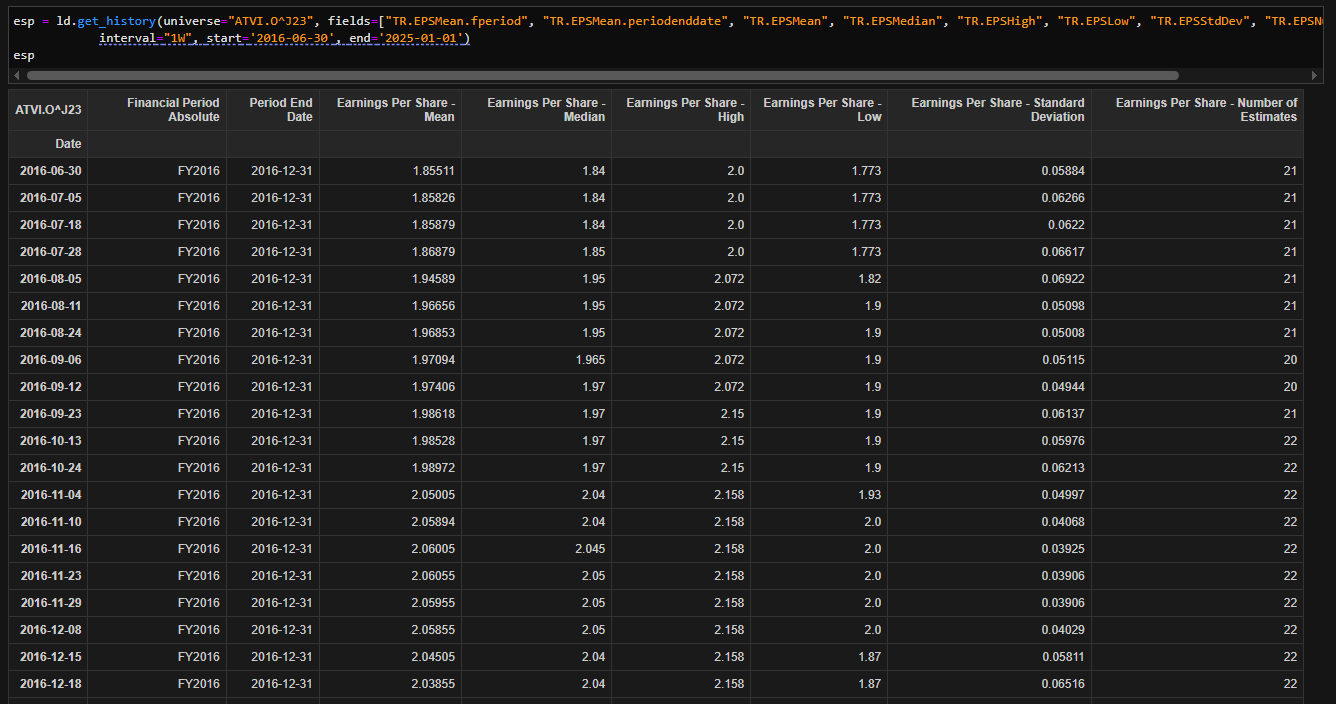Screen dimensions: 1336x704
Task: Click the 'Number of Estimates' column header
Action: (x=1206, y=110)
